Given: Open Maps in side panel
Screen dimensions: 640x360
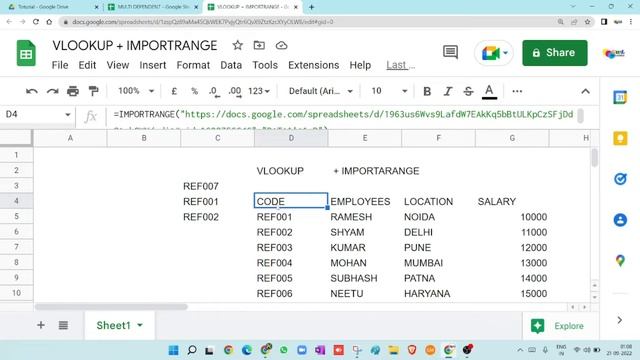Looking at the screenshot, I should pos(620,260).
